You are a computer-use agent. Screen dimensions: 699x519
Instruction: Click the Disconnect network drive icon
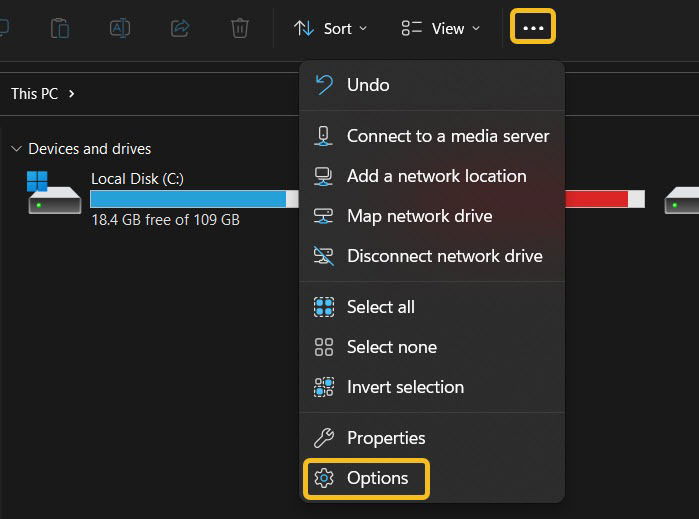pyautogui.click(x=324, y=256)
